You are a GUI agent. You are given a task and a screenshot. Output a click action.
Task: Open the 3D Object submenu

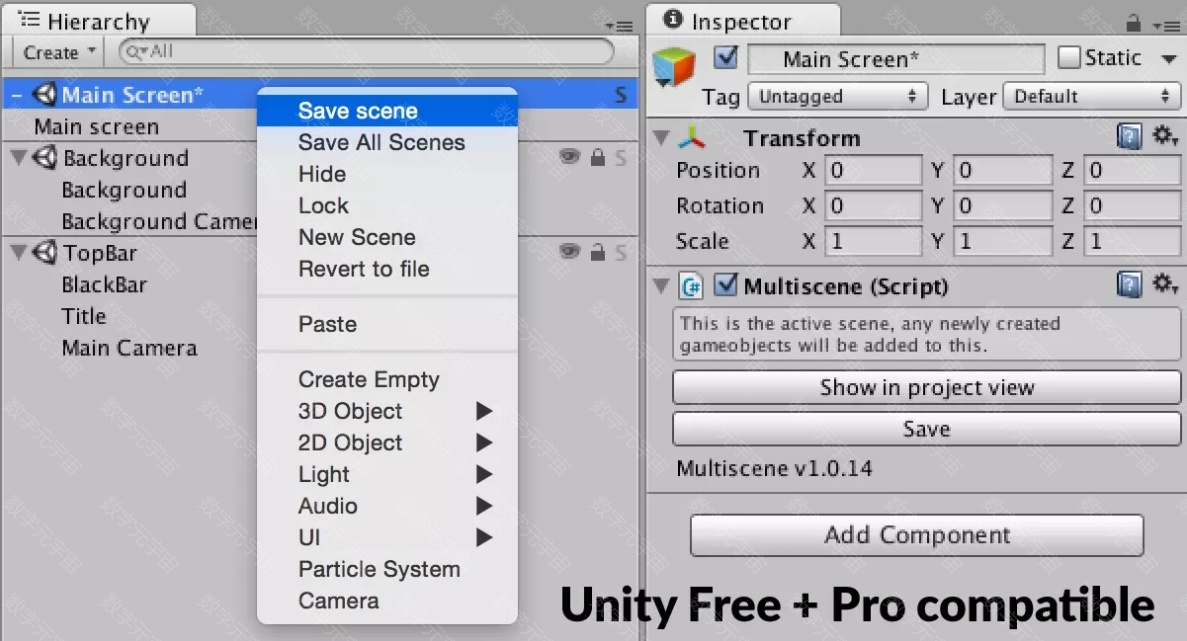(x=388, y=411)
